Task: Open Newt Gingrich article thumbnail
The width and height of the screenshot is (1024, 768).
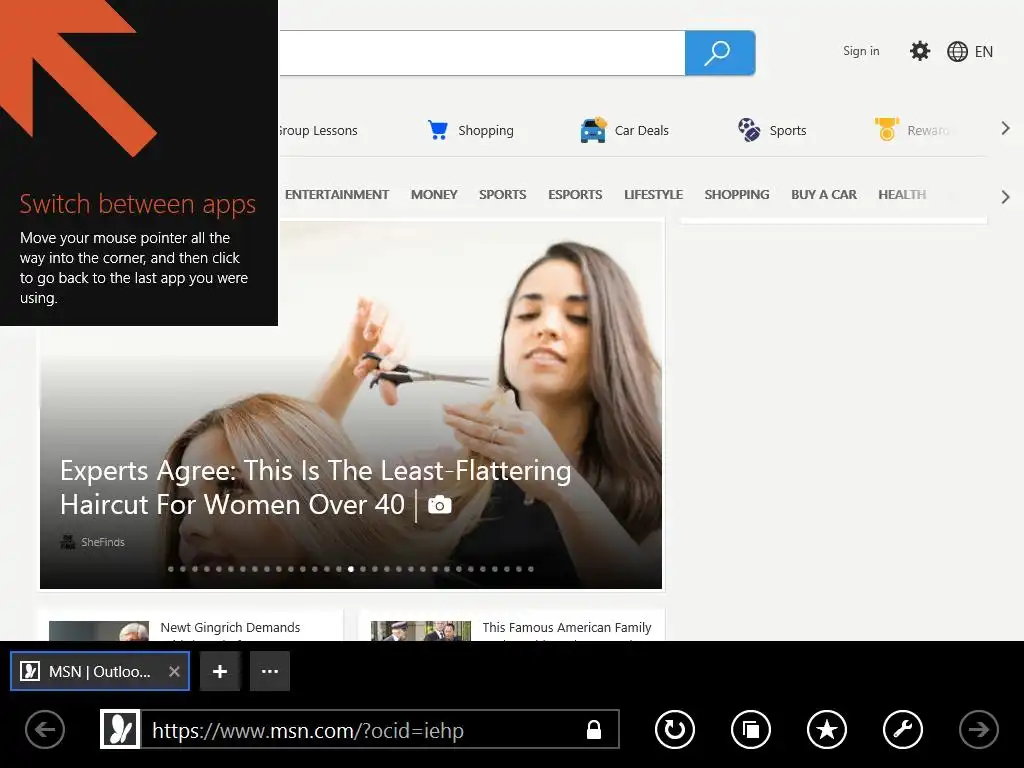Action: 99,631
